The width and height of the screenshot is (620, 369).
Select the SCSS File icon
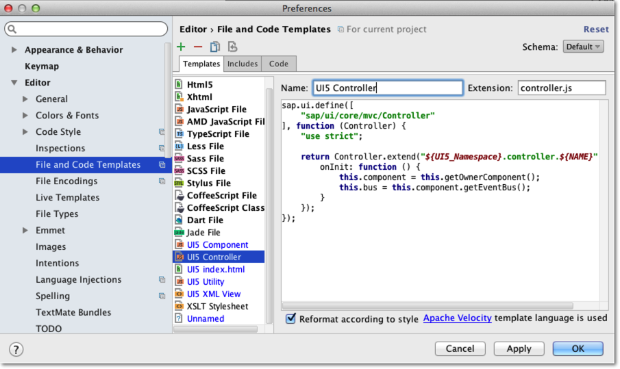(x=179, y=170)
